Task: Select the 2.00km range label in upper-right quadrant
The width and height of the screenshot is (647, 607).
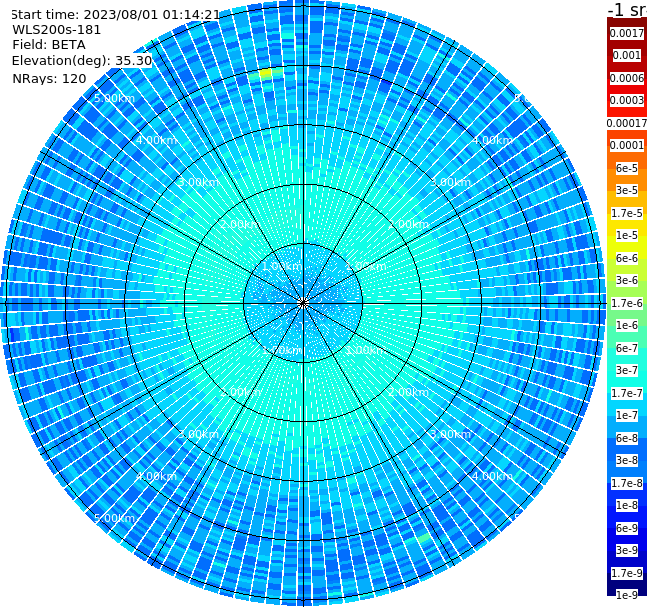Action: [408, 224]
